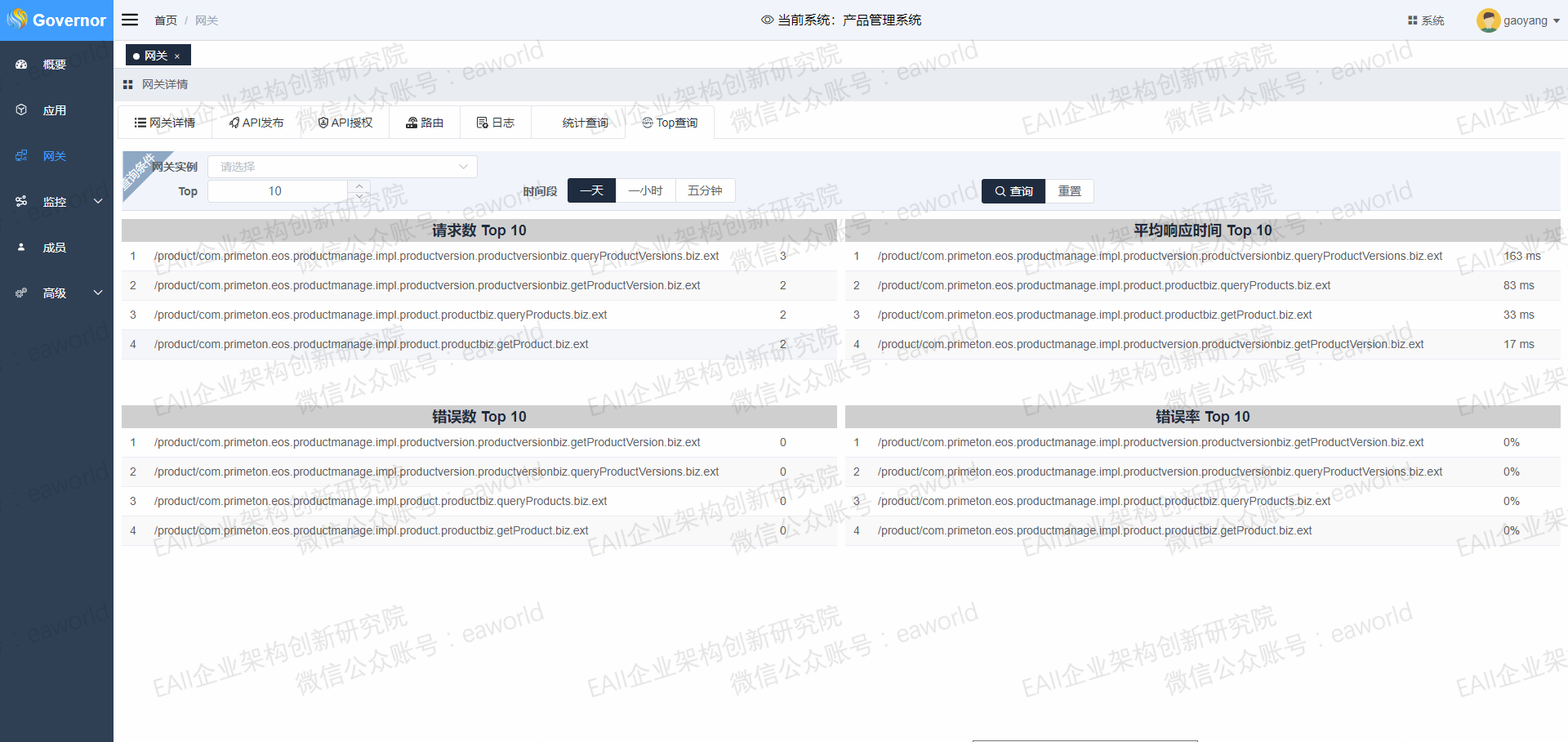
Task: Increase the Top value using stepper arrow
Action: pyautogui.click(x=359, y=185)
